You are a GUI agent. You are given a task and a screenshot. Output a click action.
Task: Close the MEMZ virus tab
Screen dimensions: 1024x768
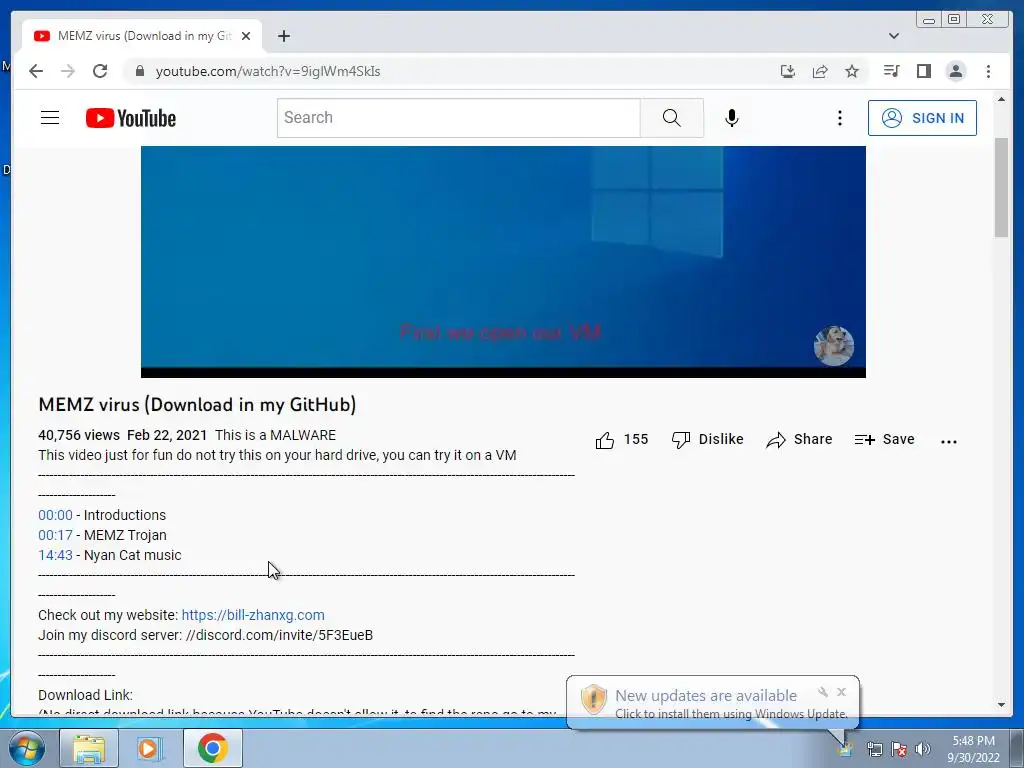pyautogui.click(x=246, y=37)
